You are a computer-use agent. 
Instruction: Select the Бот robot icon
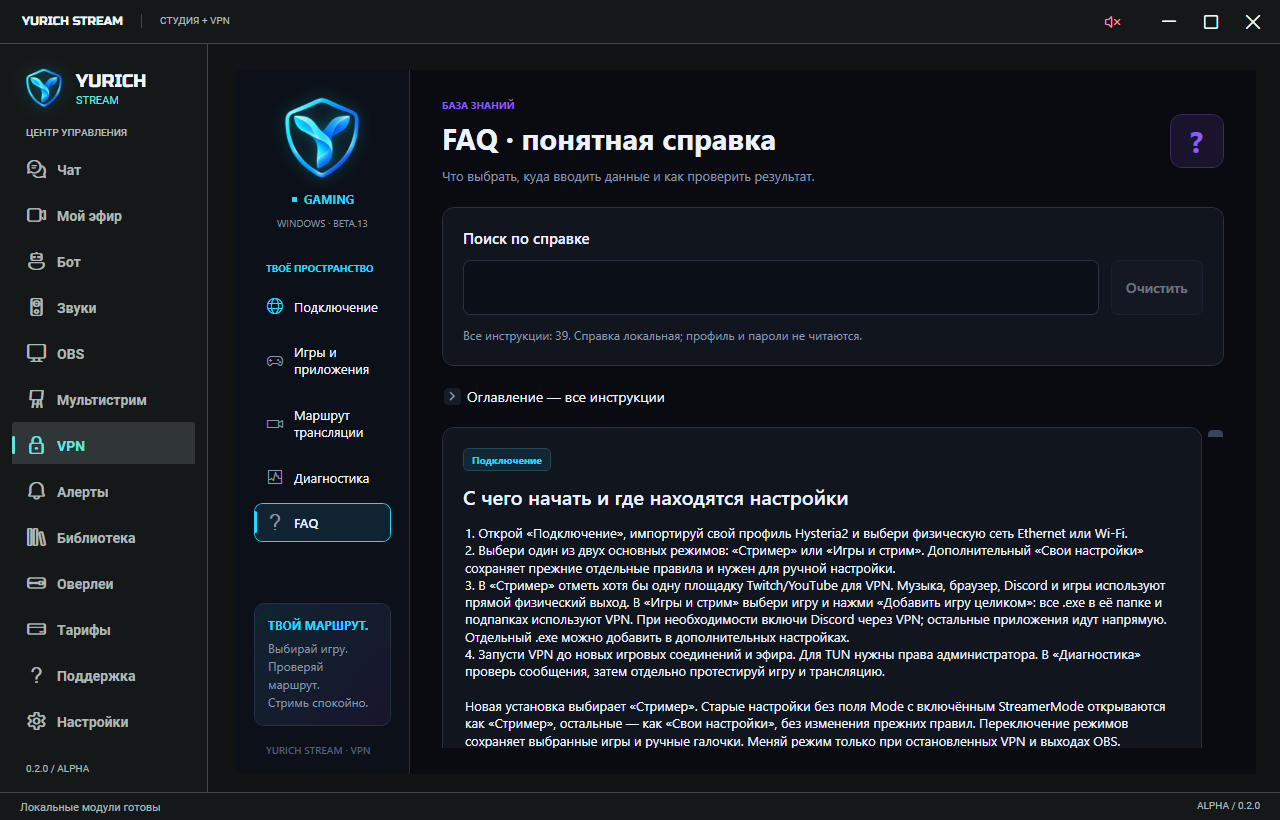tap(37, 262)
